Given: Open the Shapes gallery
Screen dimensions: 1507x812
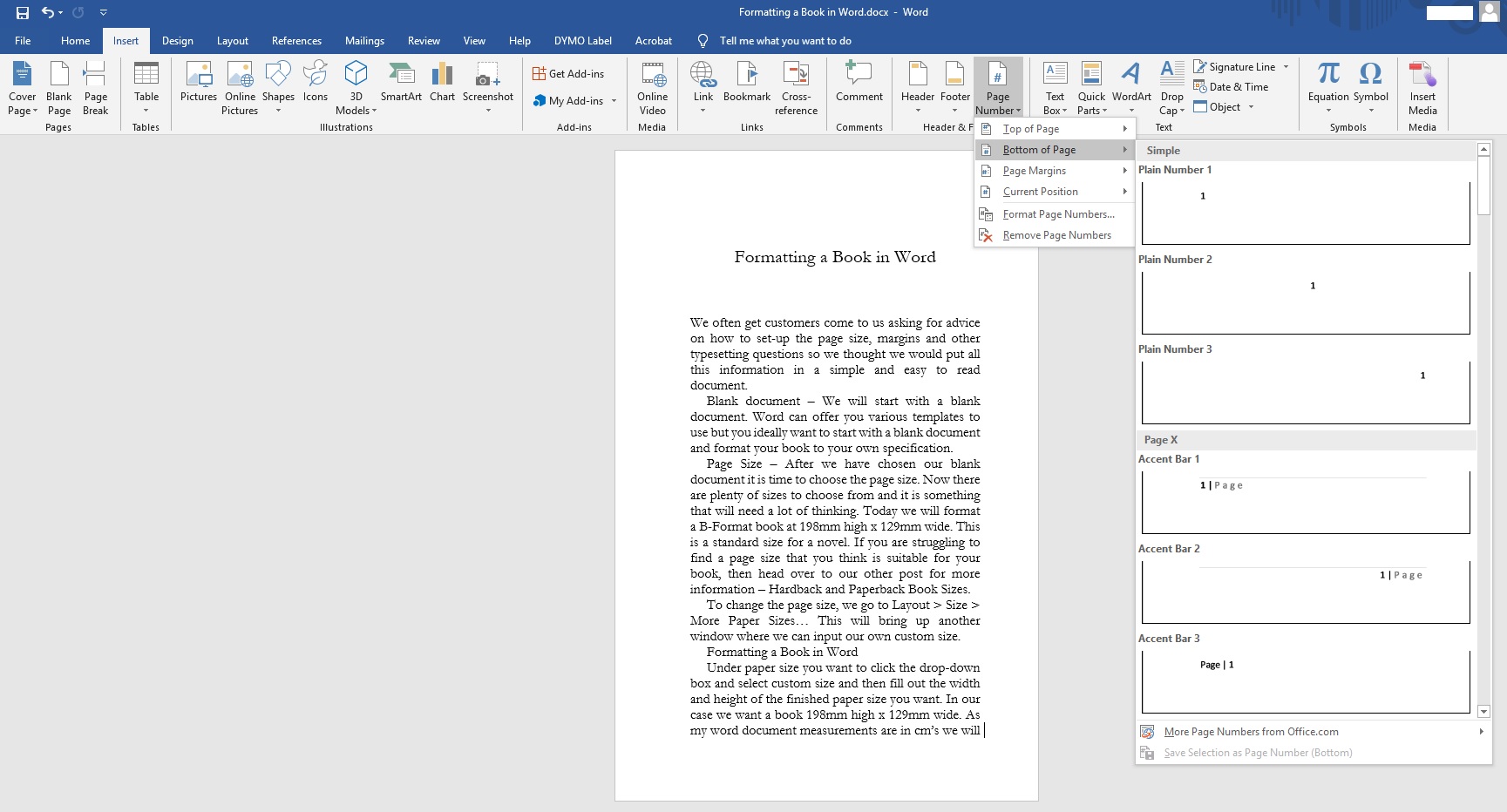Looking at the screenshot, I should coord(278,86).
